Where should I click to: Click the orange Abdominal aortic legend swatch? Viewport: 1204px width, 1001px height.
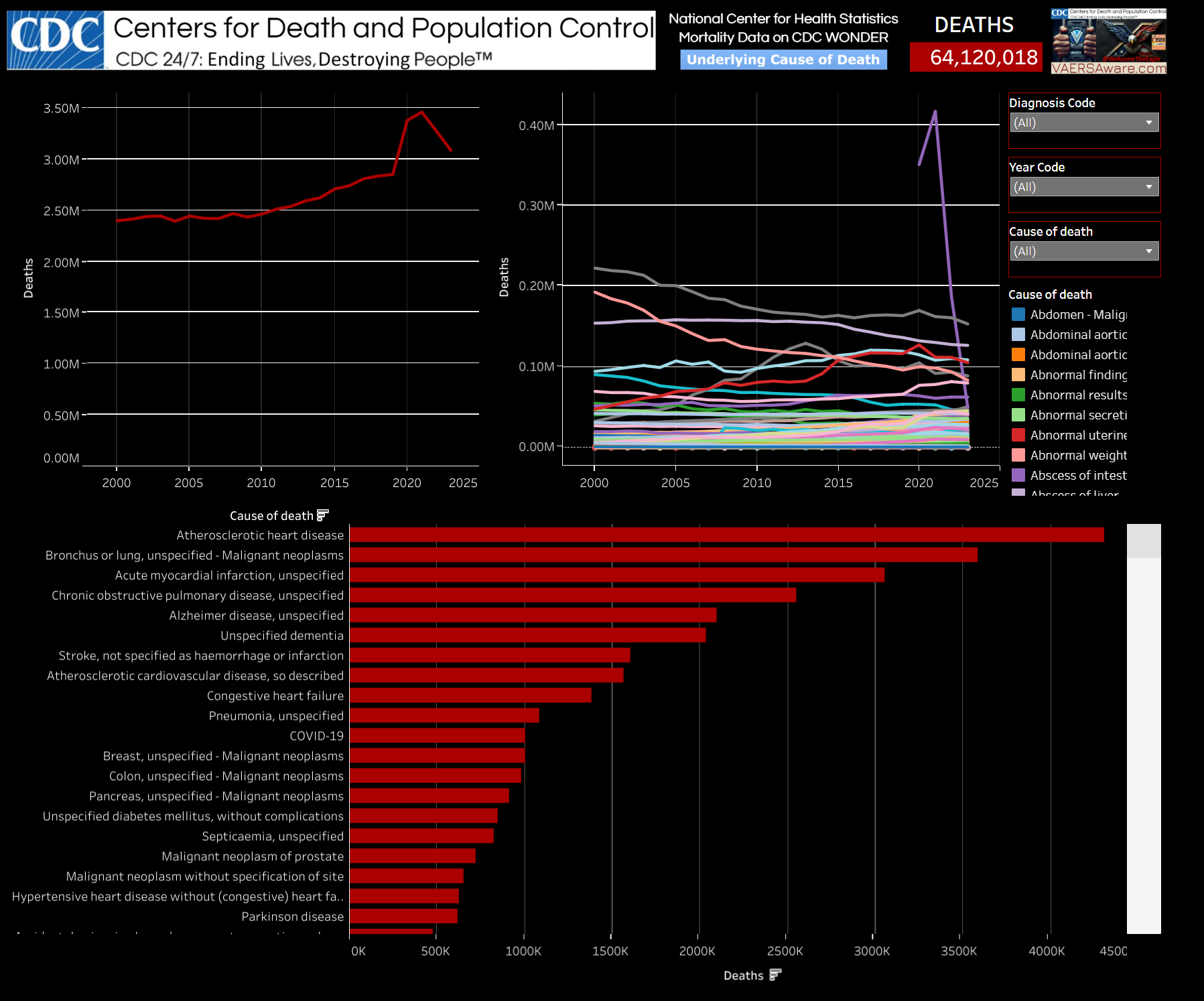pos(1018,354)
